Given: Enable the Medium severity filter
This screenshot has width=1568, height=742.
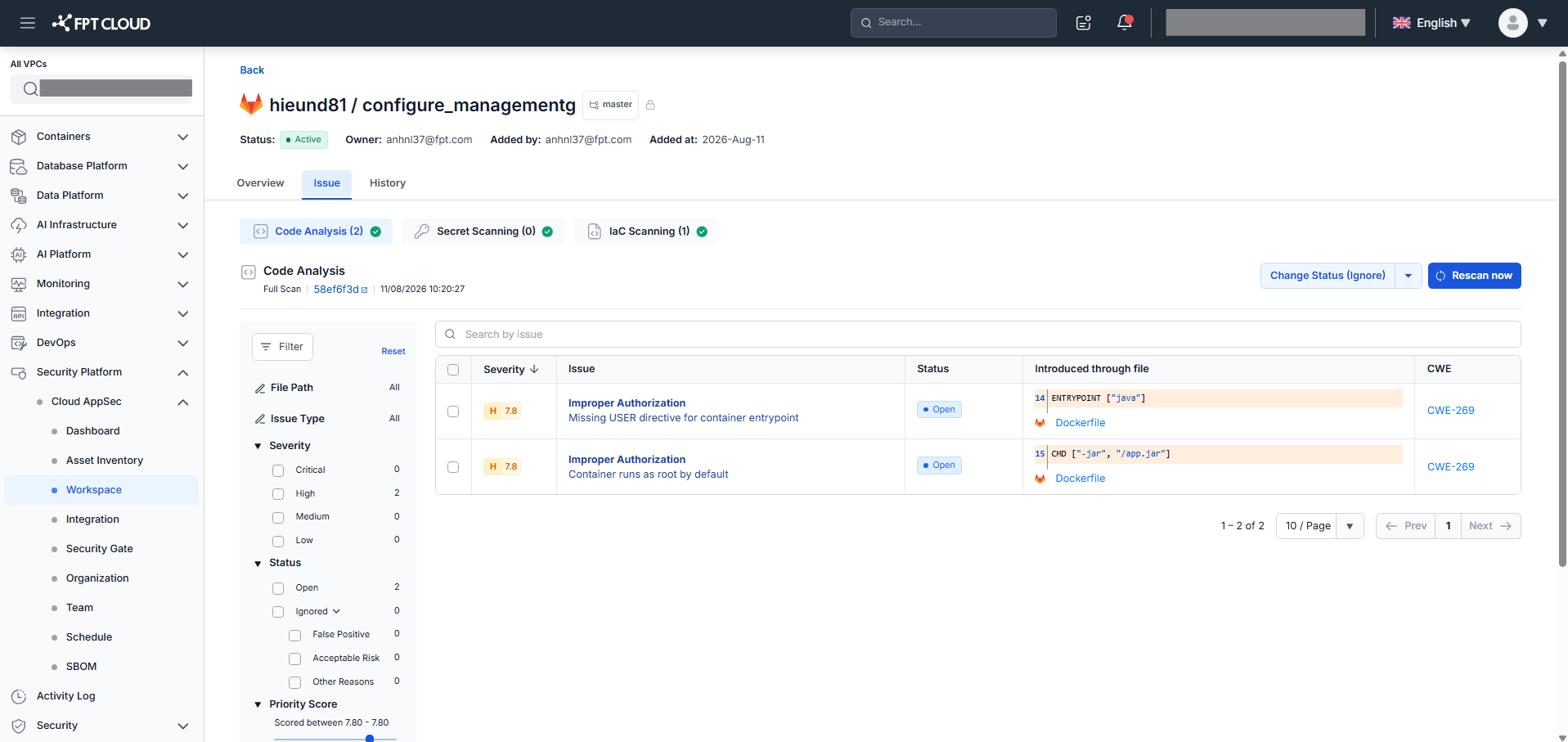Looking at the screenshot, I should tap(278, 518).
